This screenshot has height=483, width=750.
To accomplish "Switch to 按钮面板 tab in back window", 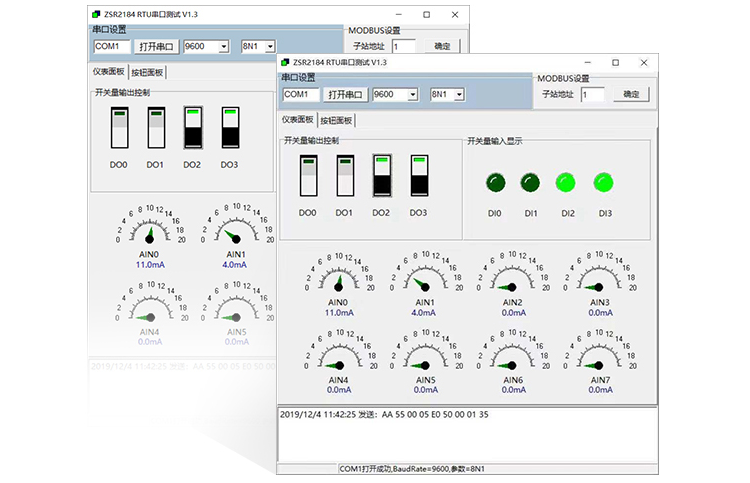I will [x=147, y=73].
